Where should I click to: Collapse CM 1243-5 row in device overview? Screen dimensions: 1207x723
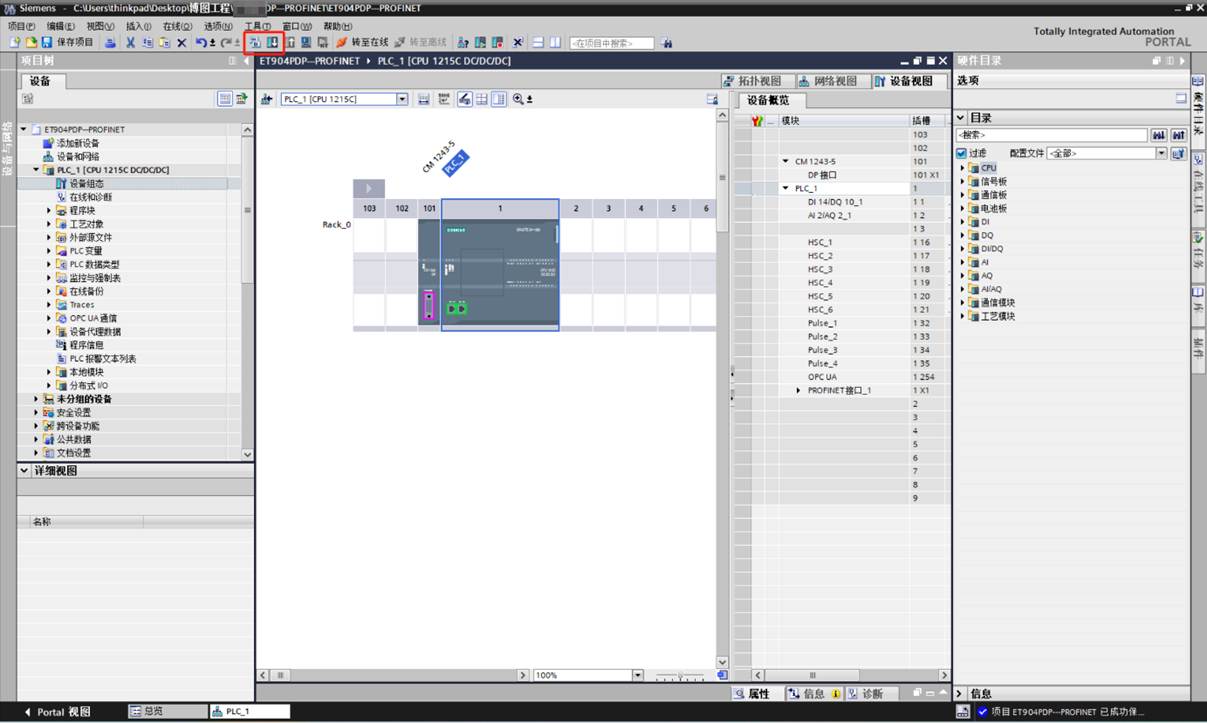coord(786,161)
